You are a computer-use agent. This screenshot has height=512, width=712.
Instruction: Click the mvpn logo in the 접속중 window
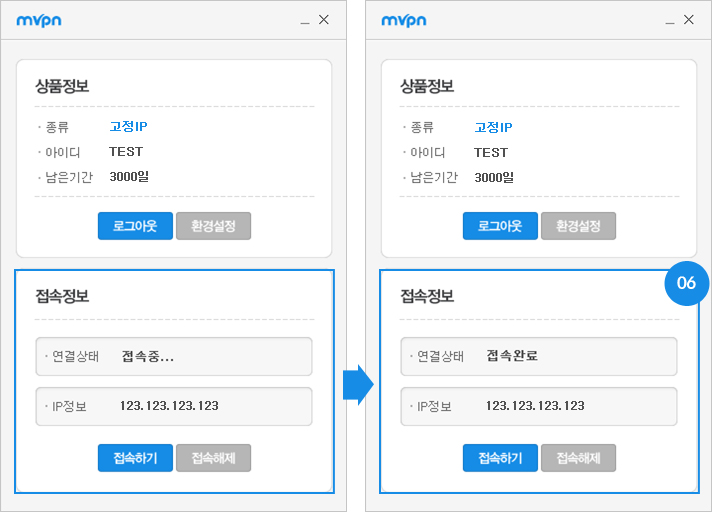[x=40, y=20]
